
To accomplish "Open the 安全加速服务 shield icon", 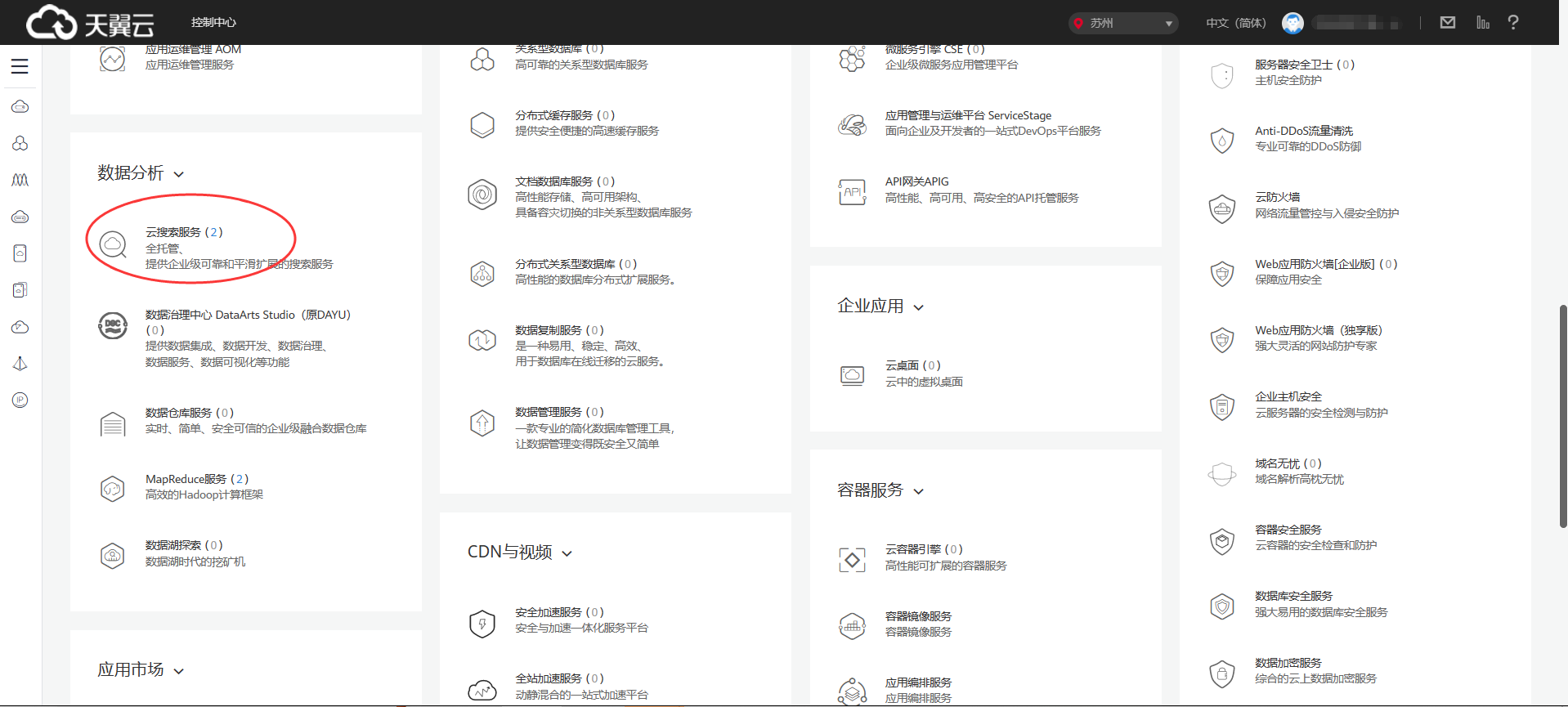I will click(482, 624).
